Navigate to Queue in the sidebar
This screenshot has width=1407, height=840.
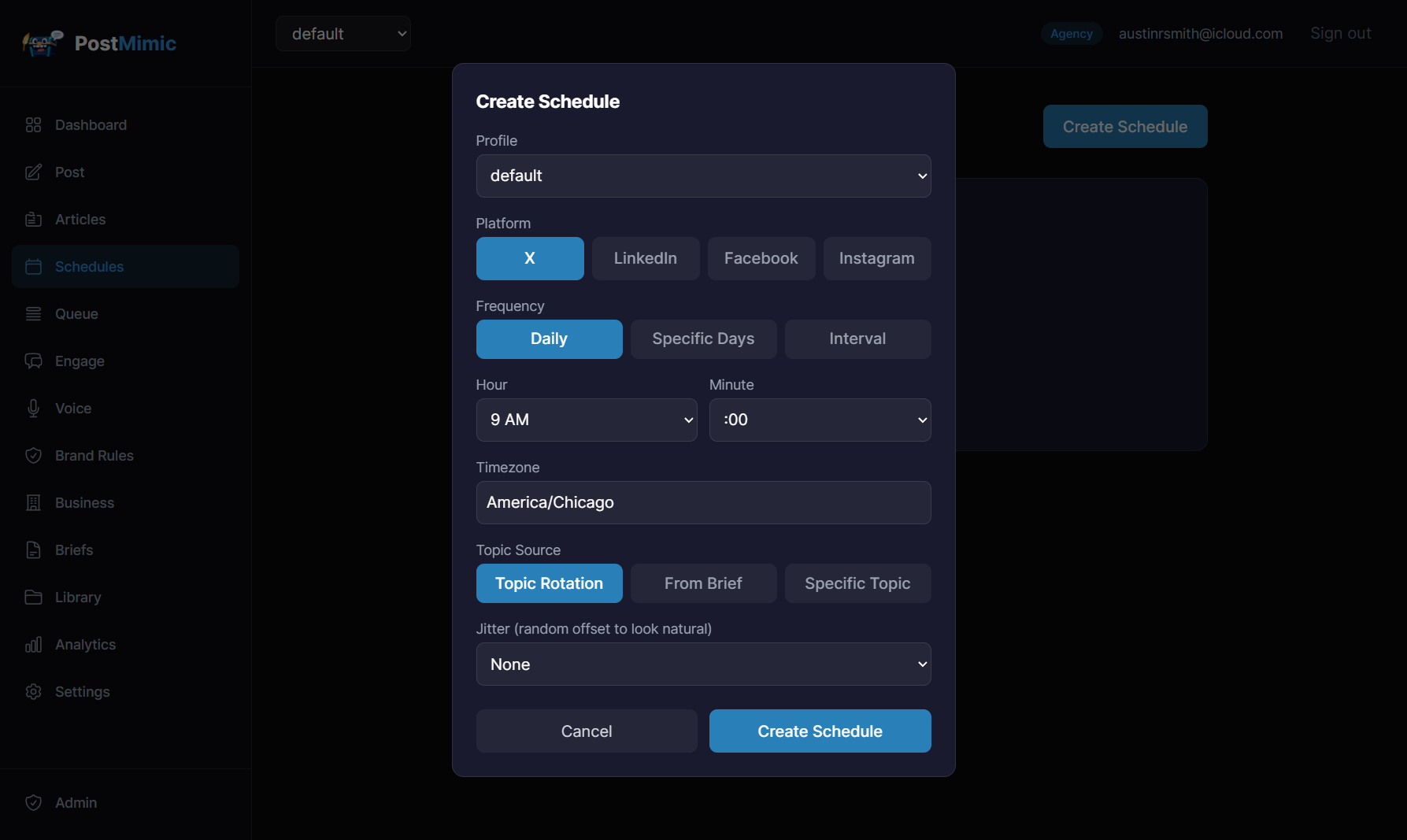(126, 314)
